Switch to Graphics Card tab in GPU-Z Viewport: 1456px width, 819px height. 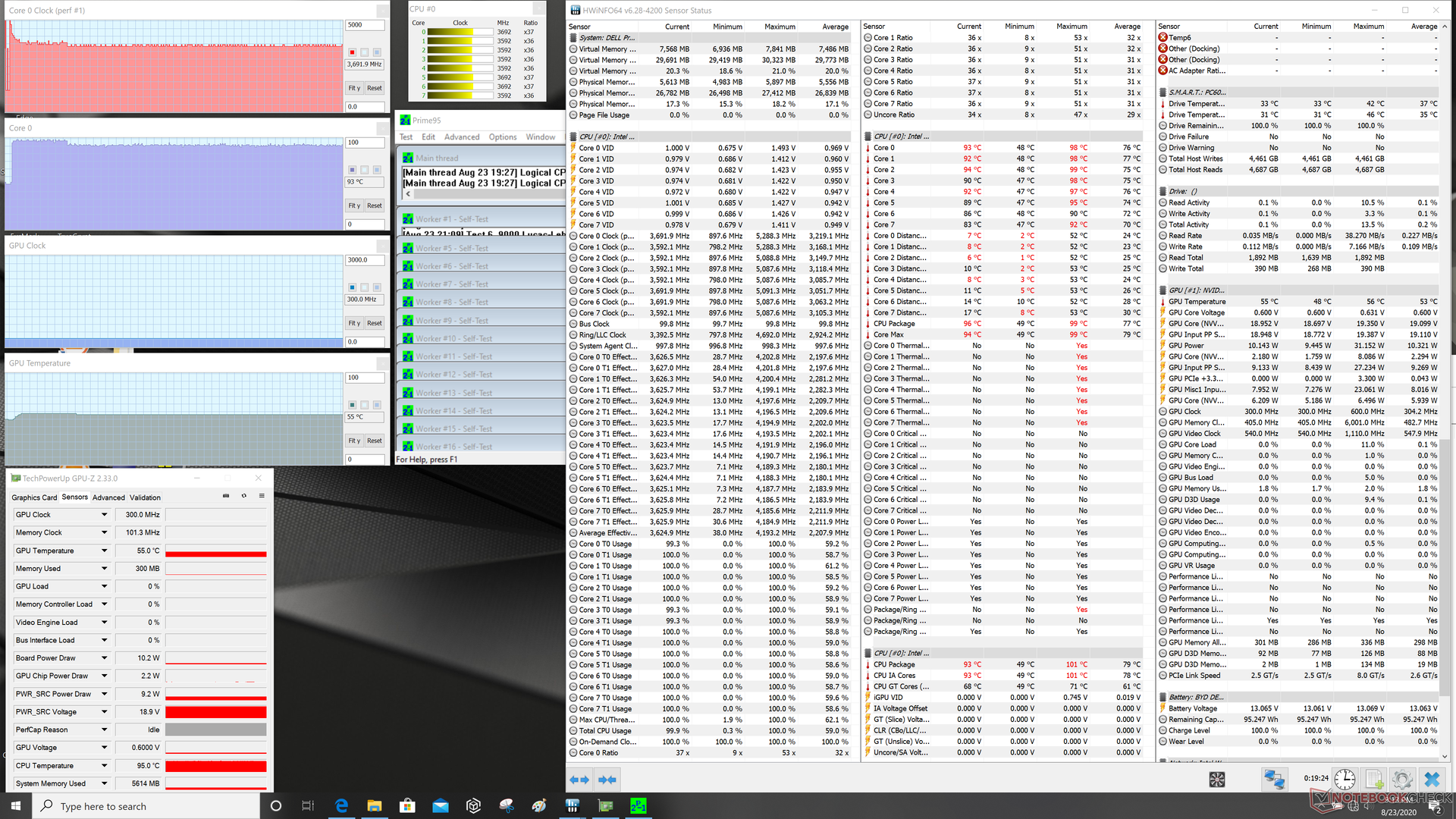point(34,497)
